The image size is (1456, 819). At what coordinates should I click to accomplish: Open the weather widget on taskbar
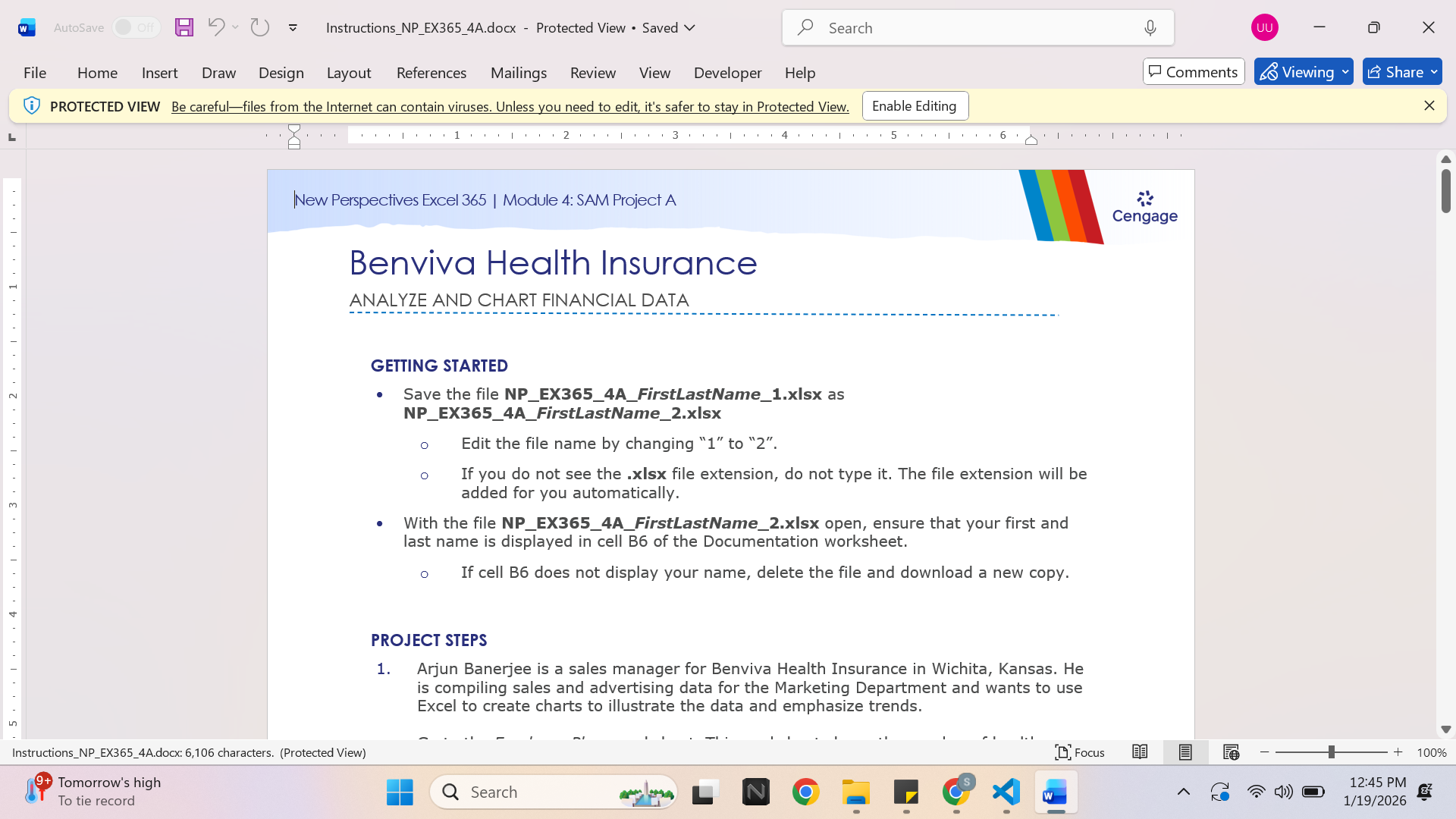point(94,792)
